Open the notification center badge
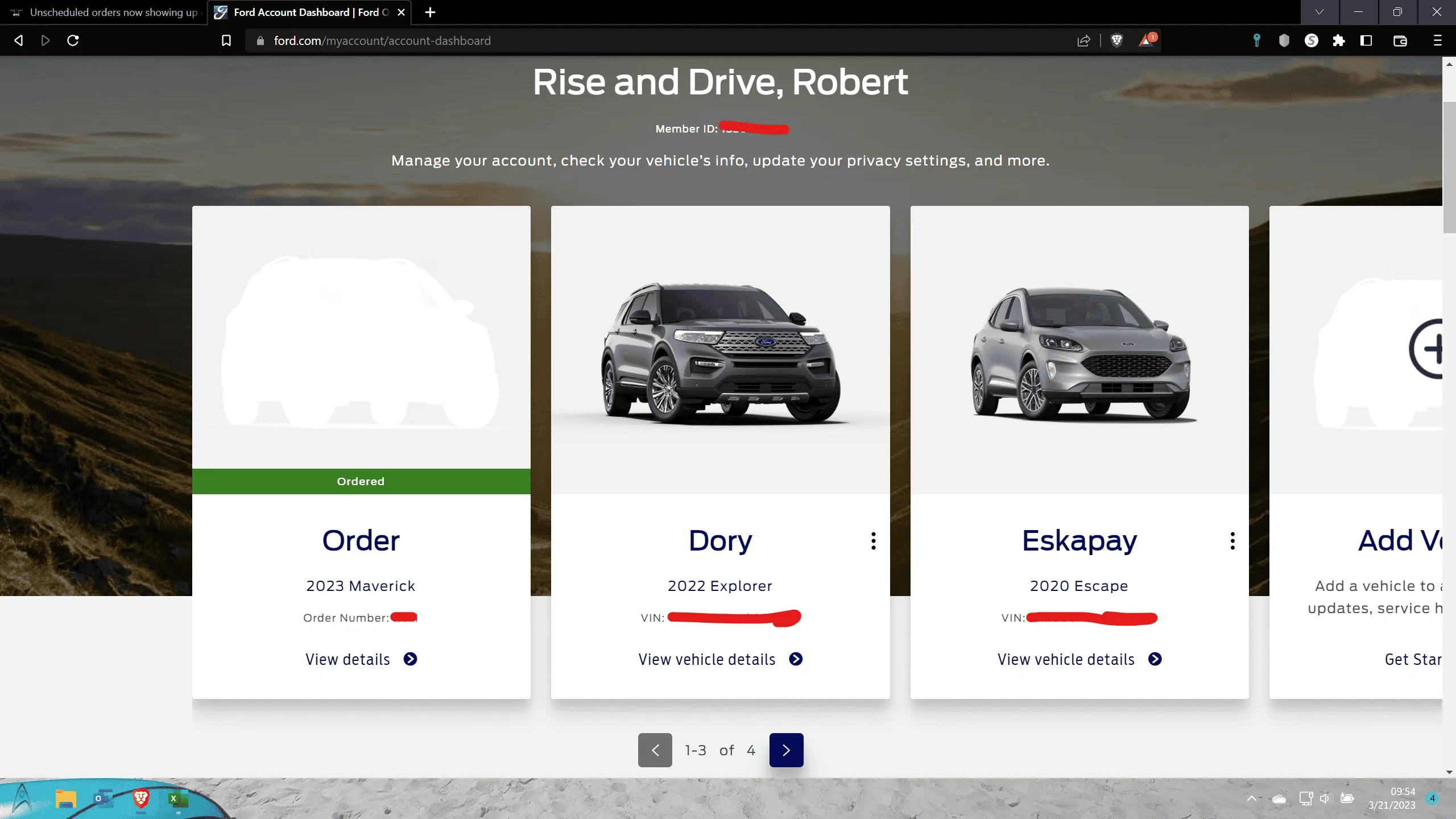 tap(1433, 799)
